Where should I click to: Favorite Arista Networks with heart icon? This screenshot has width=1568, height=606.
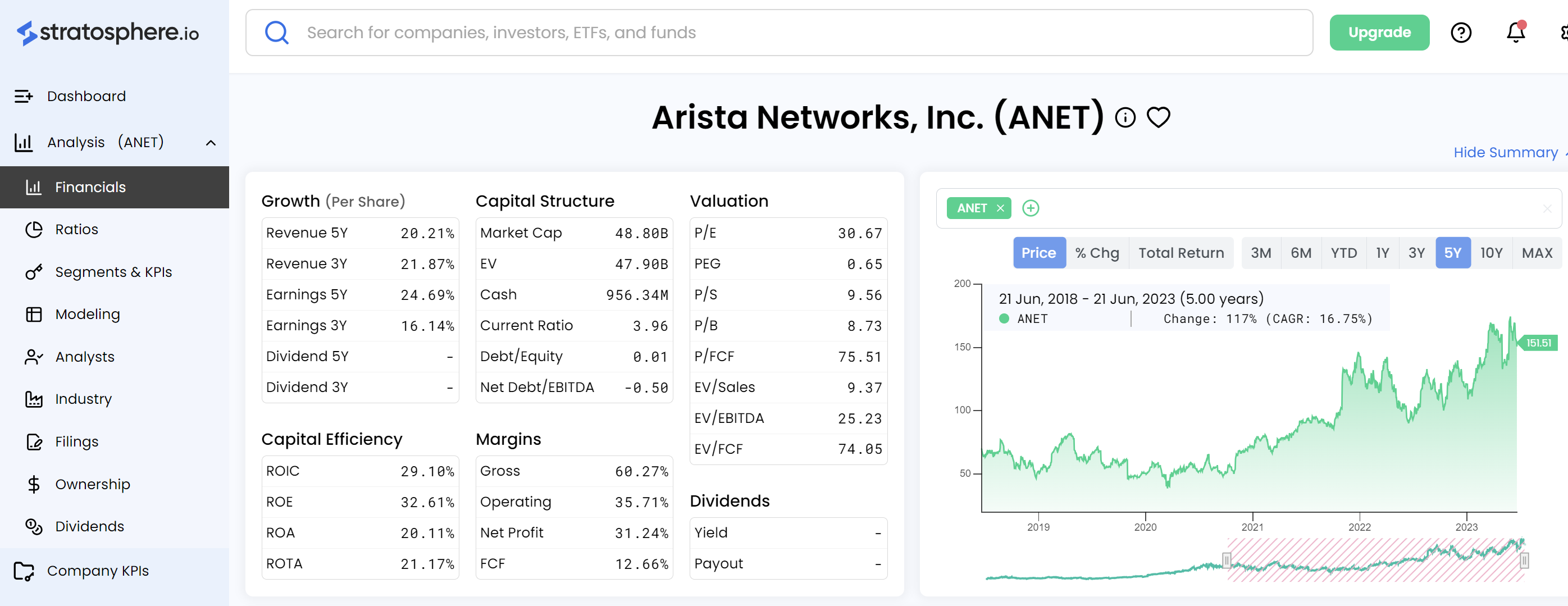1159,117
